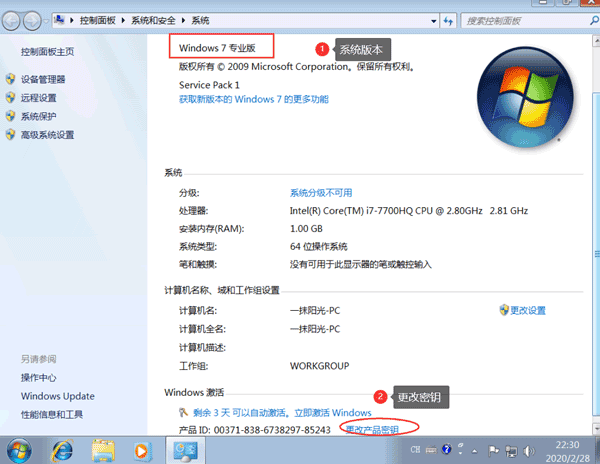Launch Internet Explorer from taskbar
Screen dimensions: 600x464
pos(62,451)
